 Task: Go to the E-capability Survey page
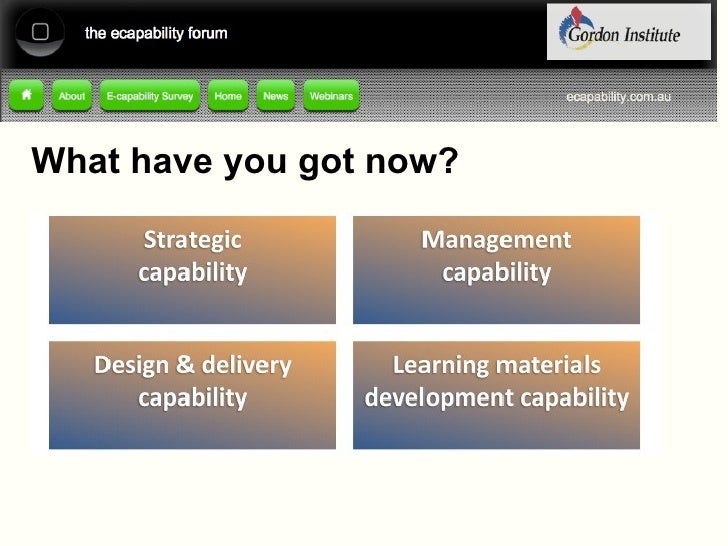point(150,96)
